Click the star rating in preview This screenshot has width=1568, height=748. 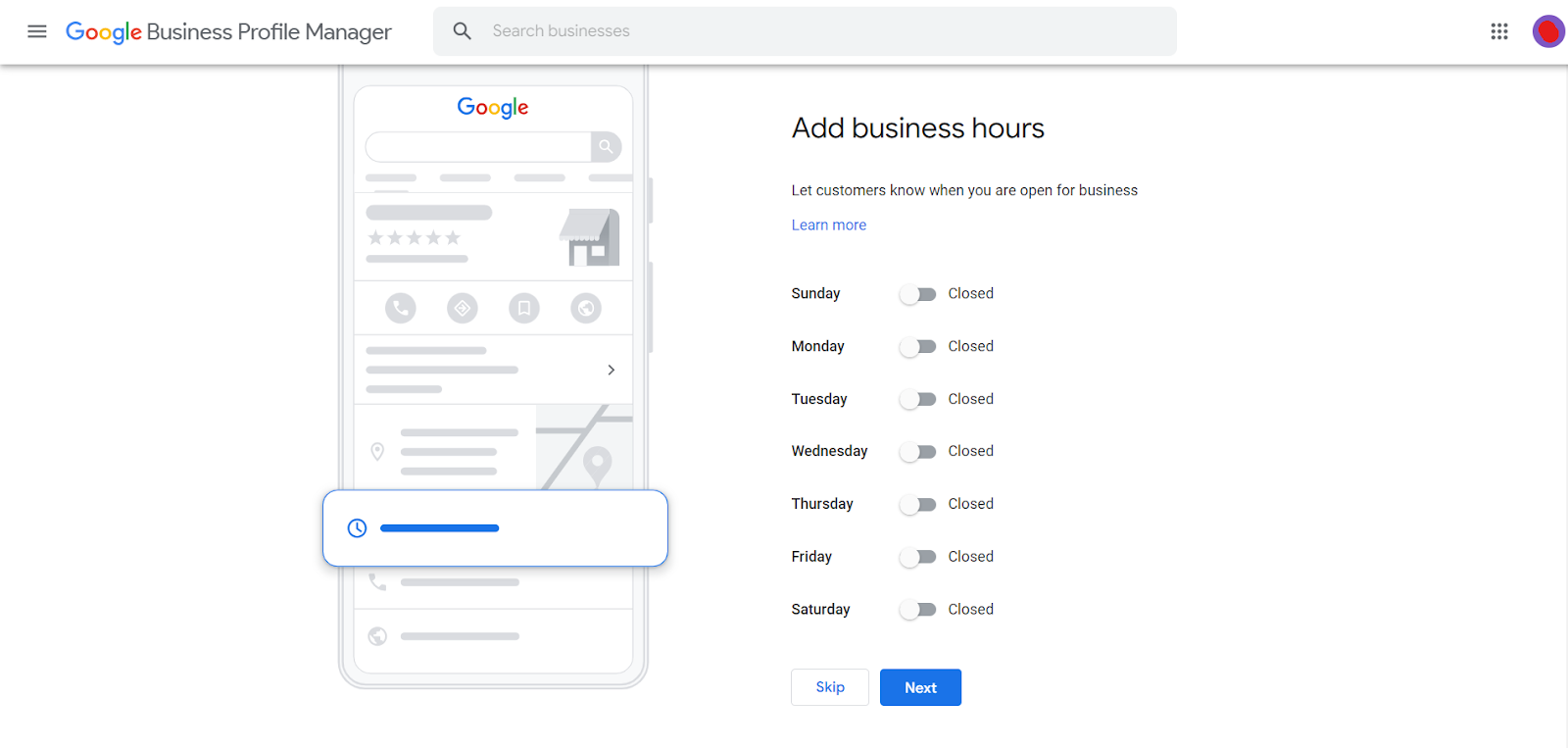click(414, 237)
